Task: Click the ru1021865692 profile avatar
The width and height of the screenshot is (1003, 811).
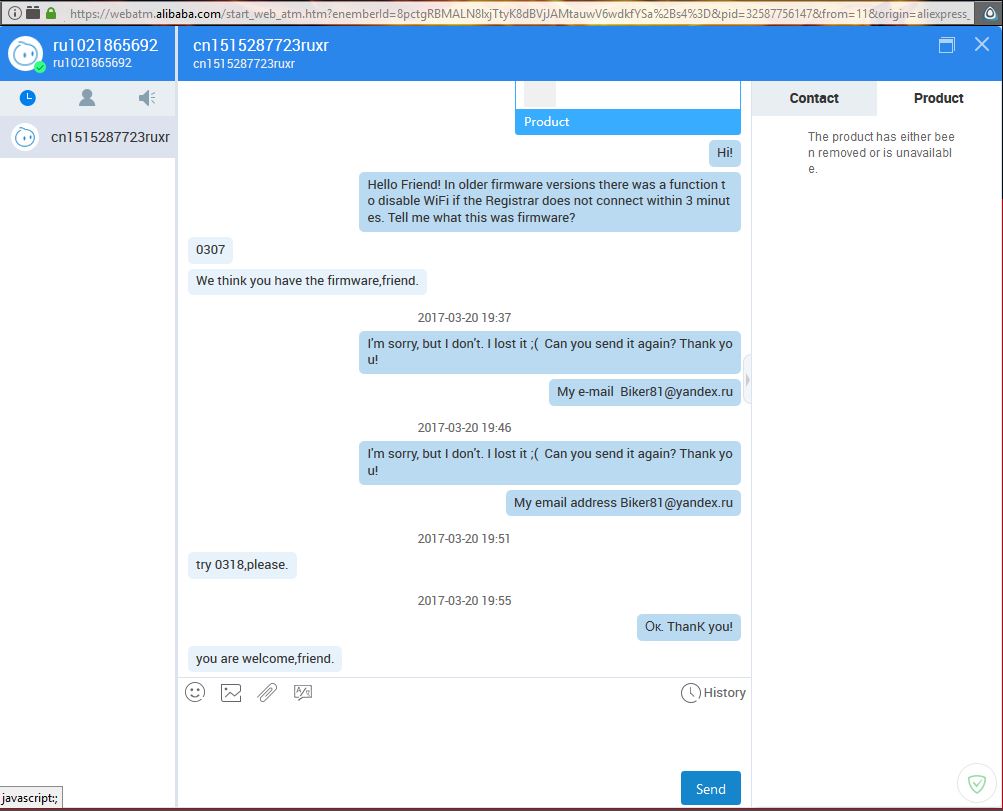Action: coord(25,53)
